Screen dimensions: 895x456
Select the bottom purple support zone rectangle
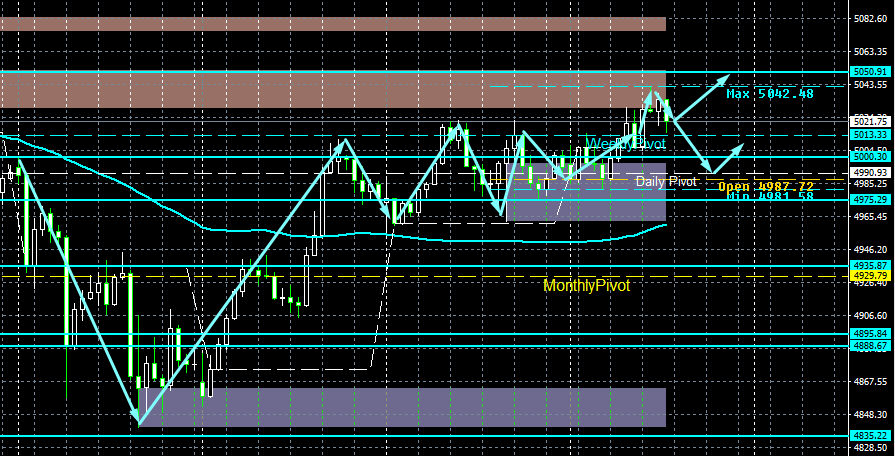[402, 407]
